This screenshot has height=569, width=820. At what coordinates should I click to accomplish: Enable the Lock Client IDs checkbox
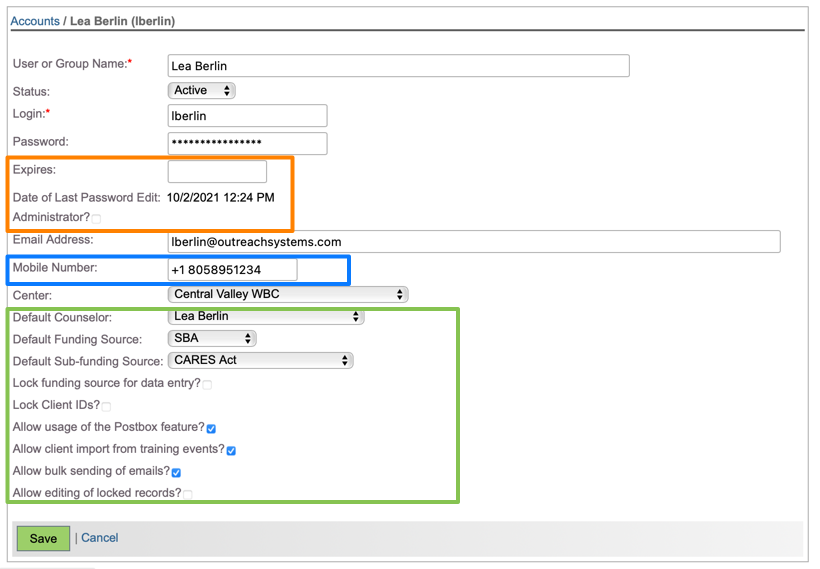106,407
